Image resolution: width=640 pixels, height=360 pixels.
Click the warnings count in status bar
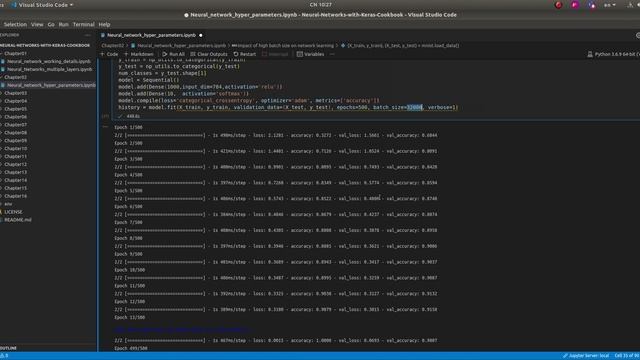pyautogui.click(x=4, y=356)
